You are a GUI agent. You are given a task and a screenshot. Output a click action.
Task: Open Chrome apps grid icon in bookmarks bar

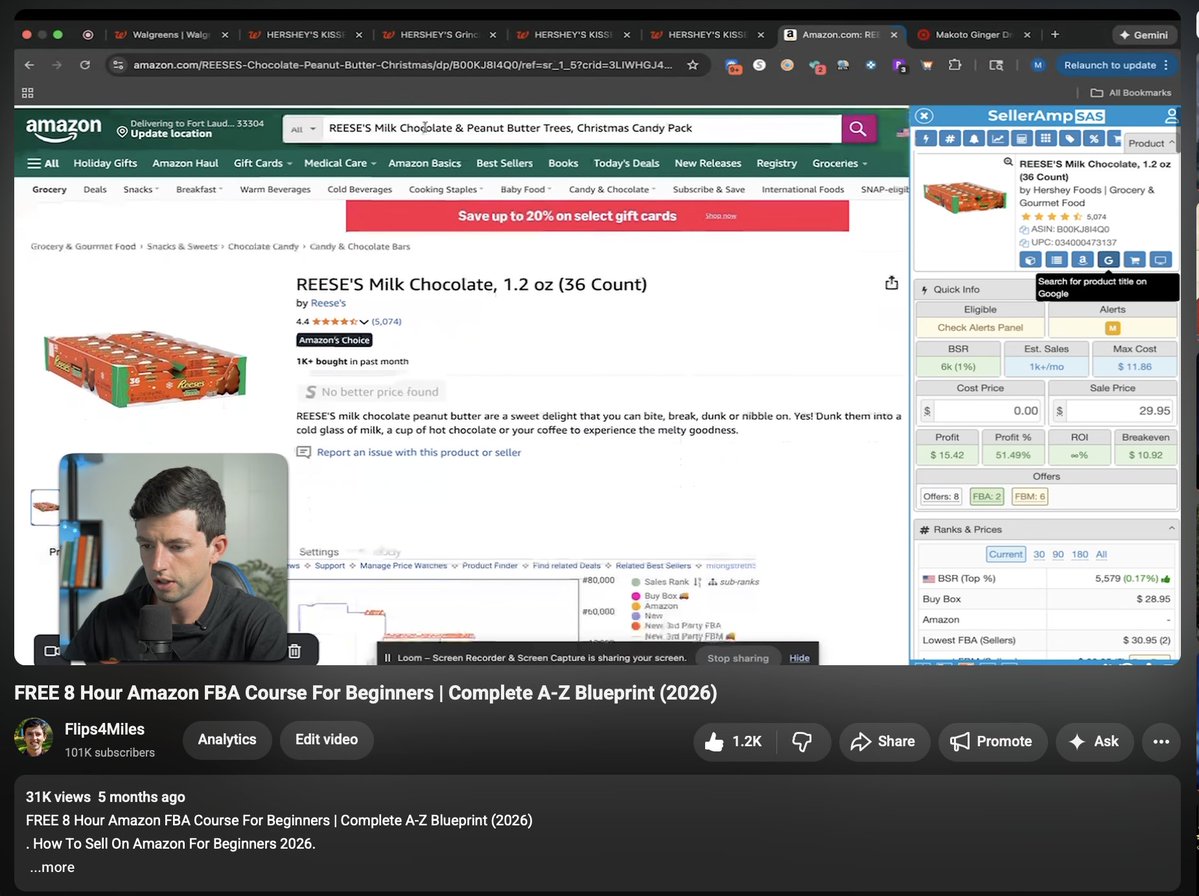28,93
